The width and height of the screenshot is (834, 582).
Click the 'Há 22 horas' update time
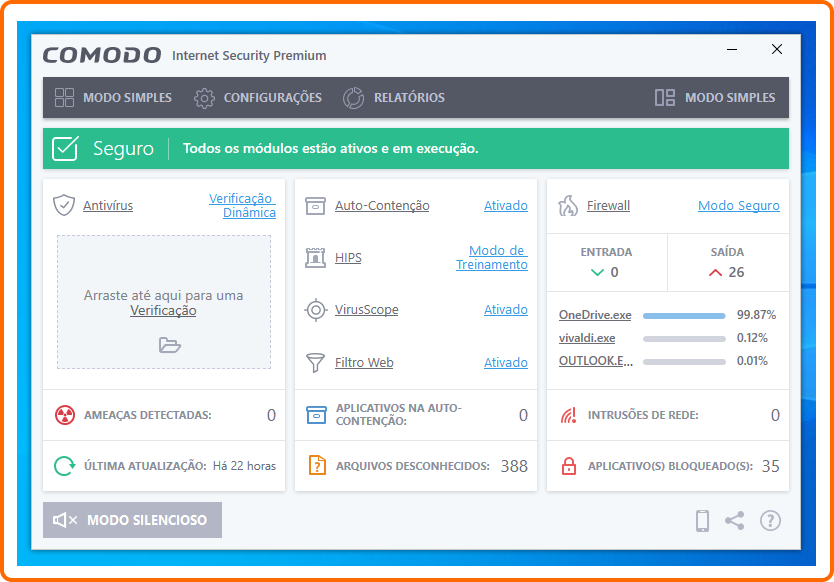click(x=244, y=466)
